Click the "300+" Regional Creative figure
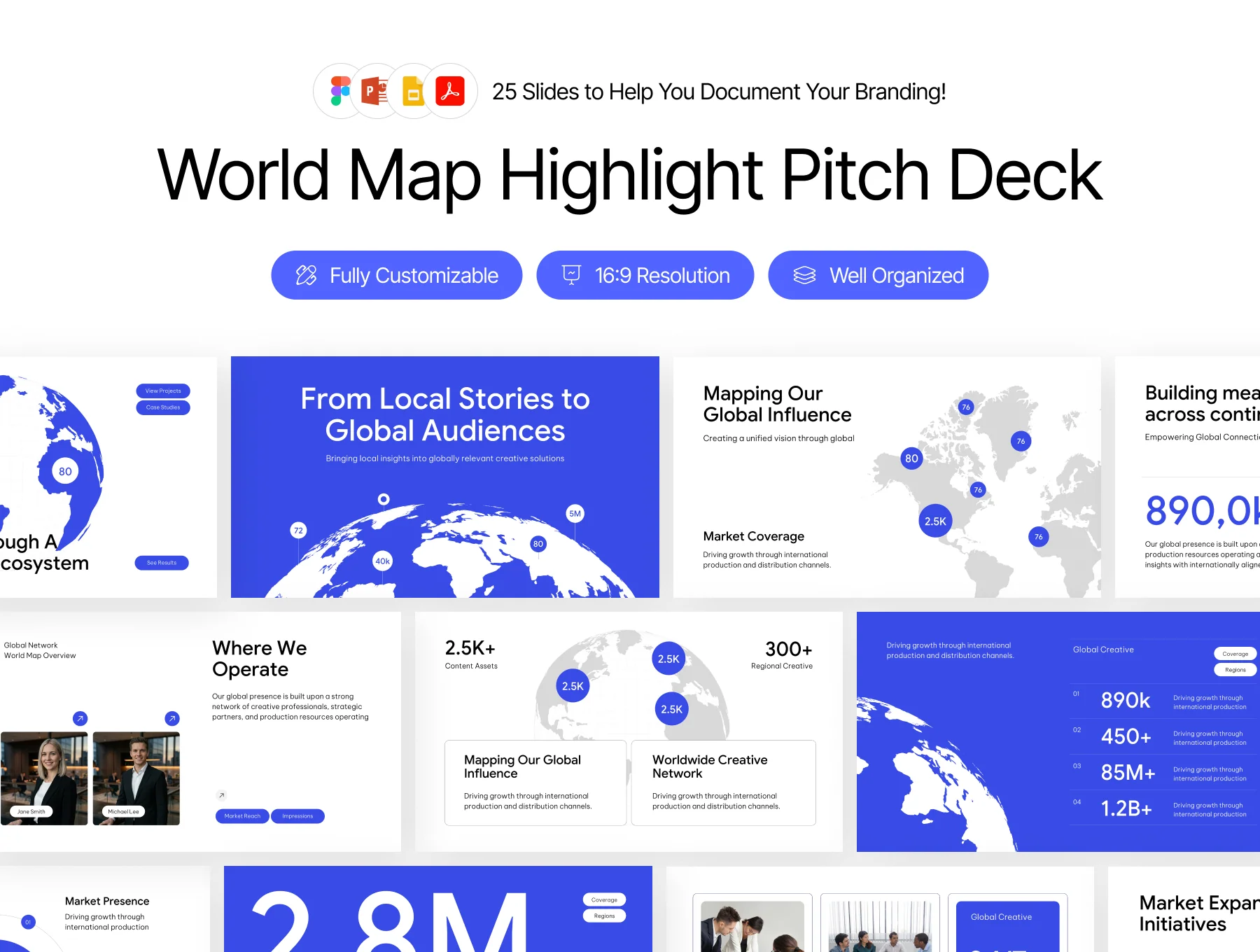The image size is (1260, 952). [789, 649]
